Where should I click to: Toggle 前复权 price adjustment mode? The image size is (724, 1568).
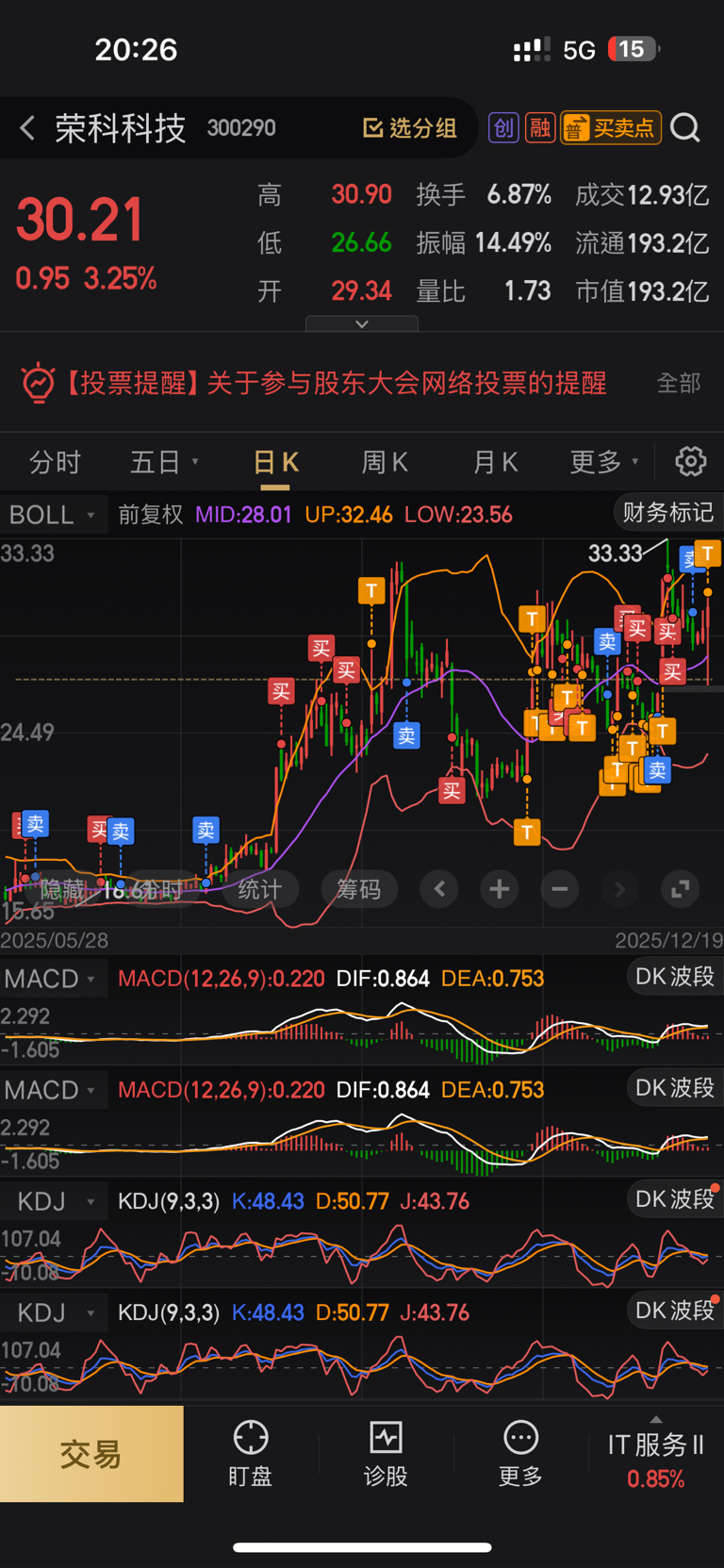[x=151, y=515]
